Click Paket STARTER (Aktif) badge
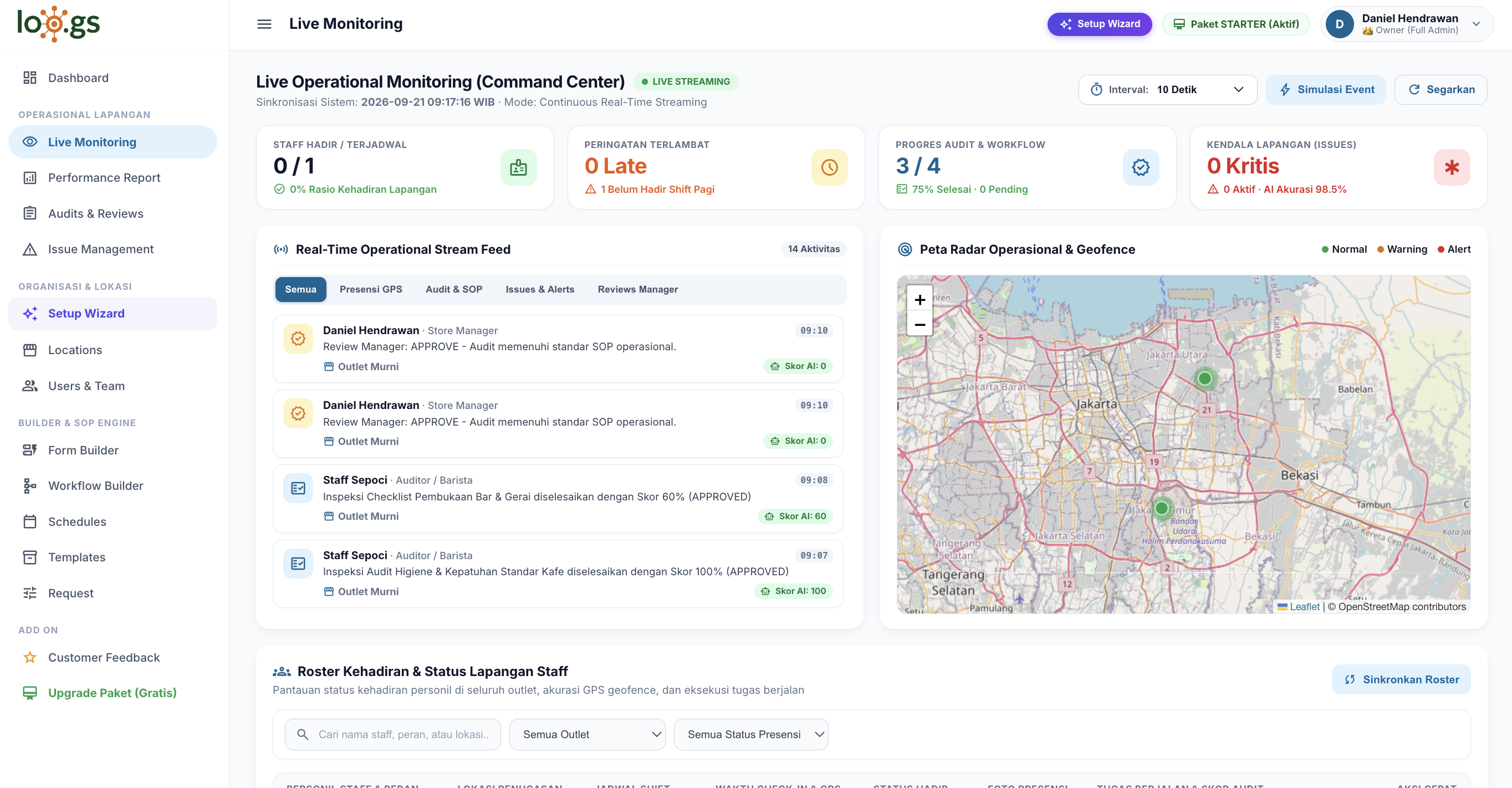1512x788 pixels. tap(1236, 24)
